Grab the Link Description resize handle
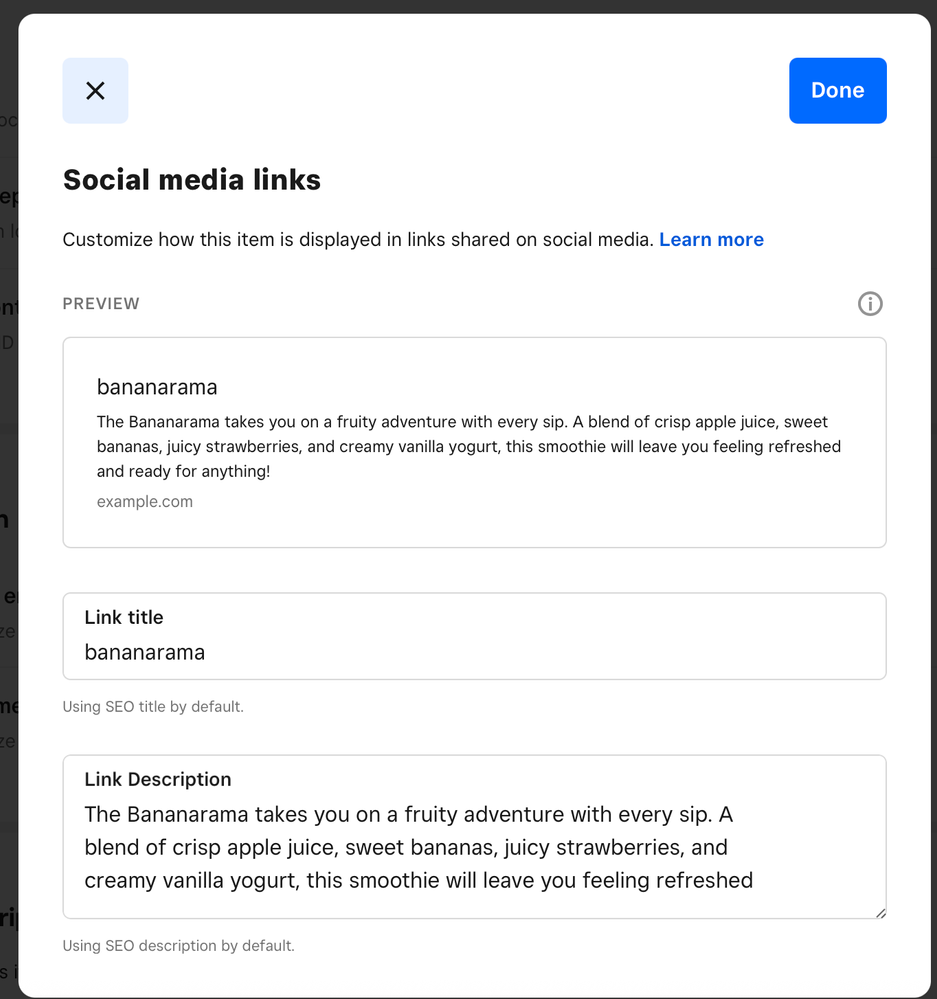The image size is (937, 999). 880,912
